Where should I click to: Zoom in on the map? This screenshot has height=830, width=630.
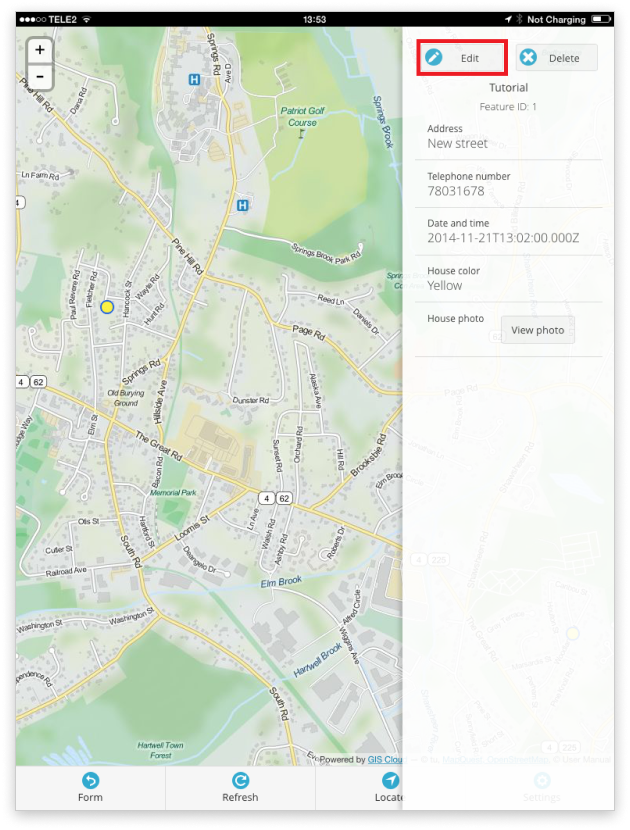[40, 51]
